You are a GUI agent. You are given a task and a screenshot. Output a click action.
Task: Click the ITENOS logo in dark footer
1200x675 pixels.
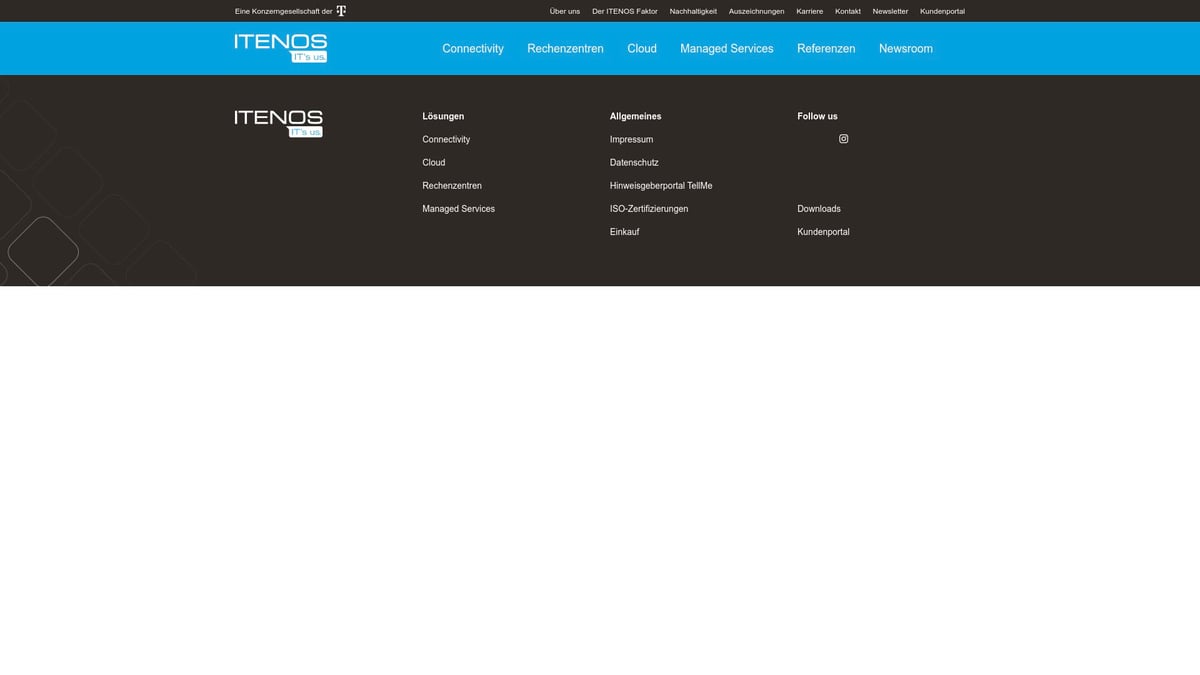[x=278, y=123]
